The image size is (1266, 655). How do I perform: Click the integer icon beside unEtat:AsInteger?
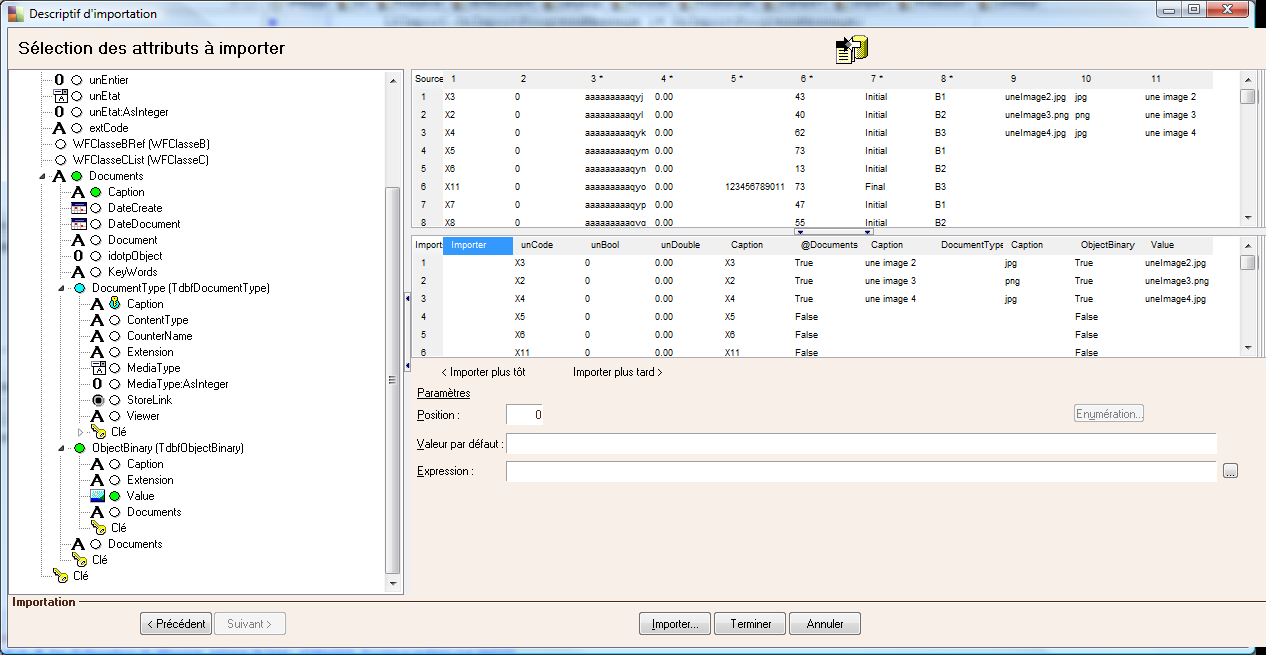pyautogui.click(x=59, y=112)
